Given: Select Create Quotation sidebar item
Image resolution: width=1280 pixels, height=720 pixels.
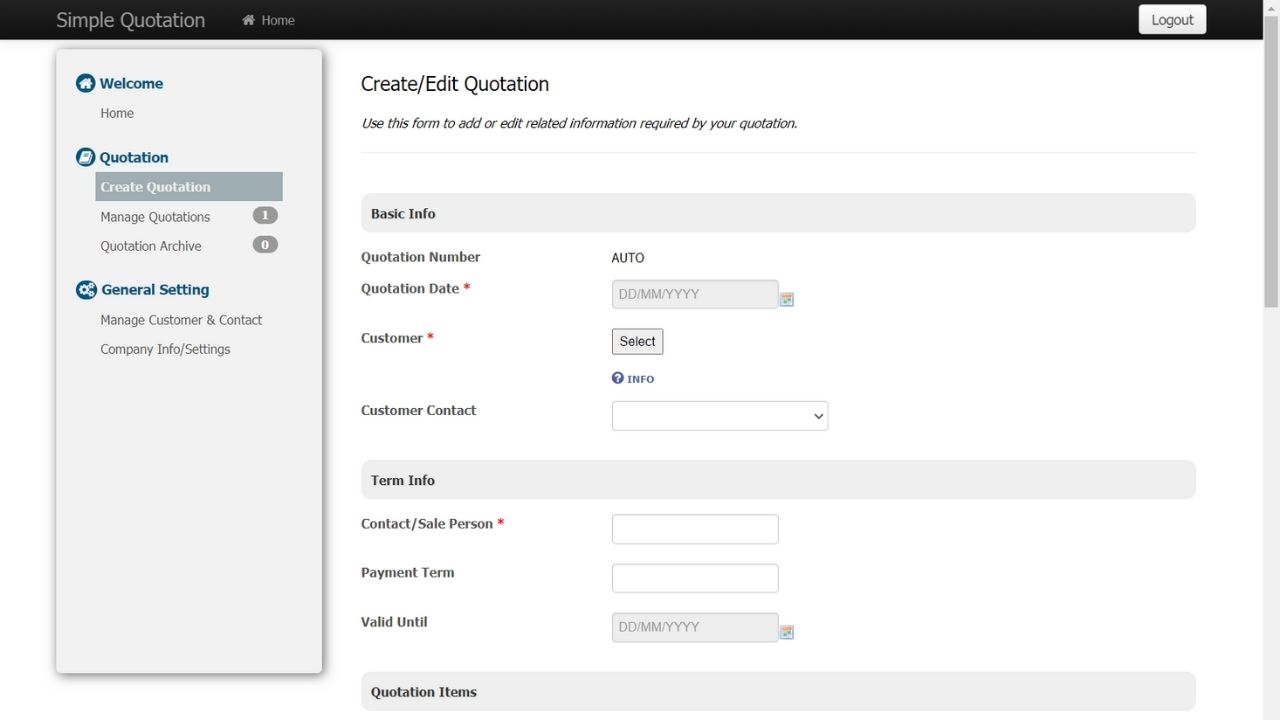Looking at the screenshot, I should 156,187.
